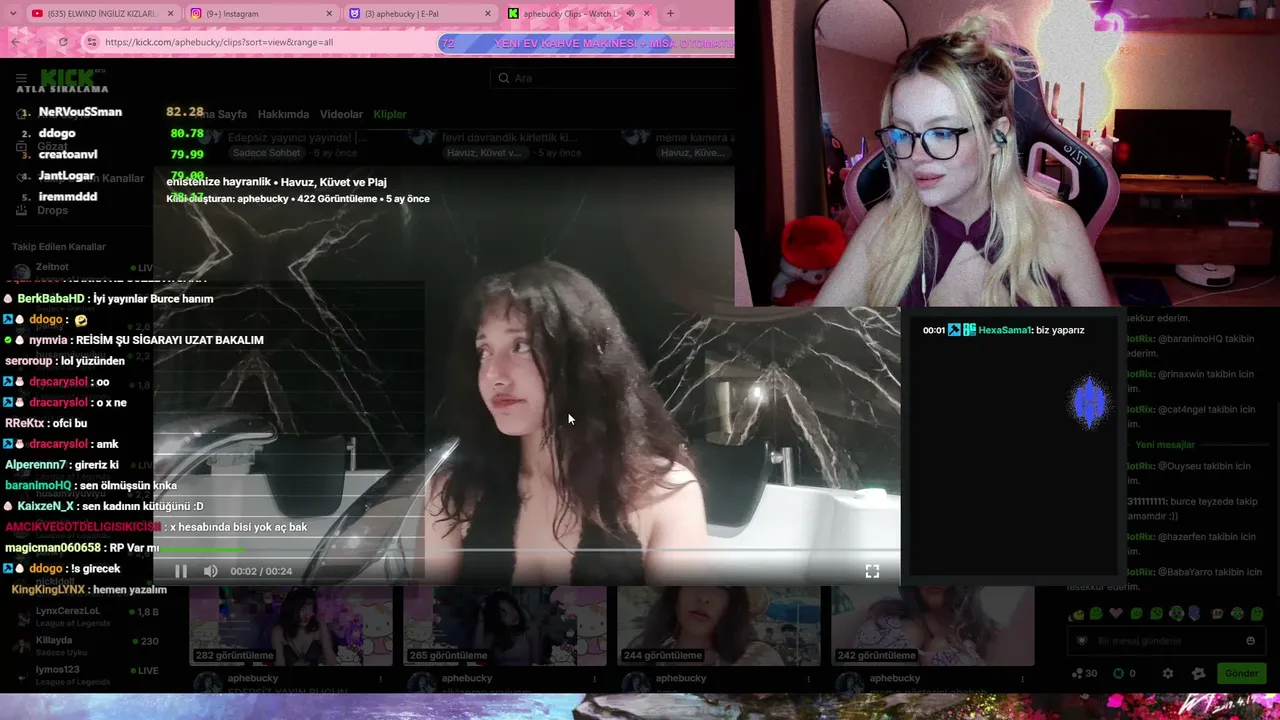Open a new browser tab
Image resolution: width=1280 pixels, height=720 pixels.
[670, 14]
